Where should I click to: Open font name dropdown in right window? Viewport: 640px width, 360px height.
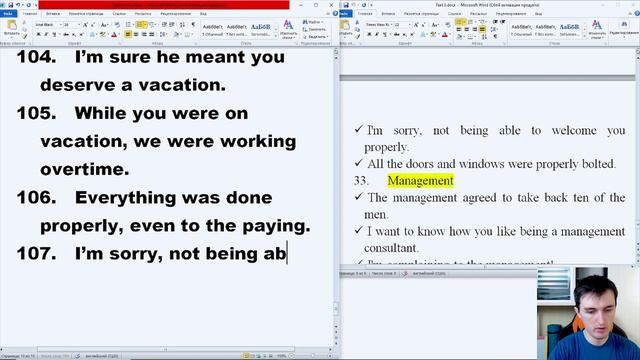click(391, 24)
